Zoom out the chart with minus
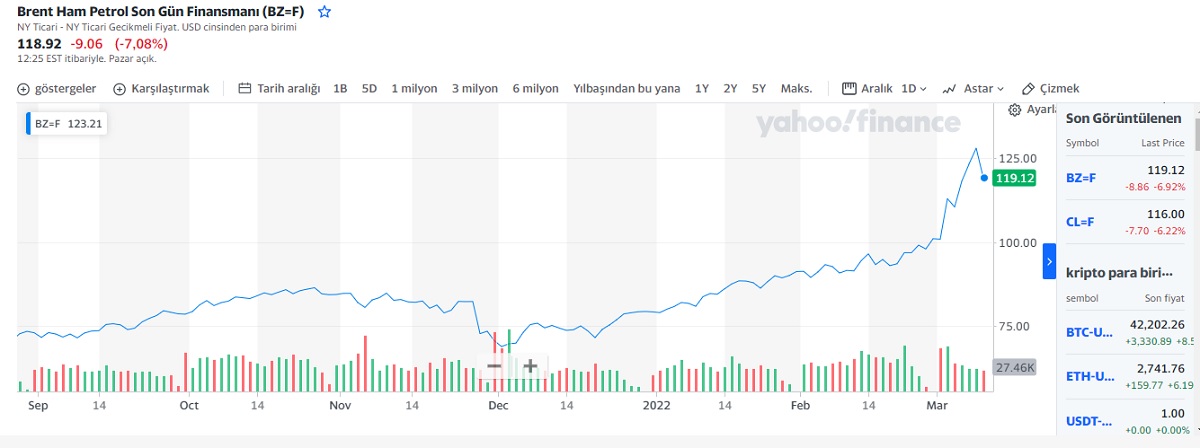1200x448 pixels. click(494, 365)
